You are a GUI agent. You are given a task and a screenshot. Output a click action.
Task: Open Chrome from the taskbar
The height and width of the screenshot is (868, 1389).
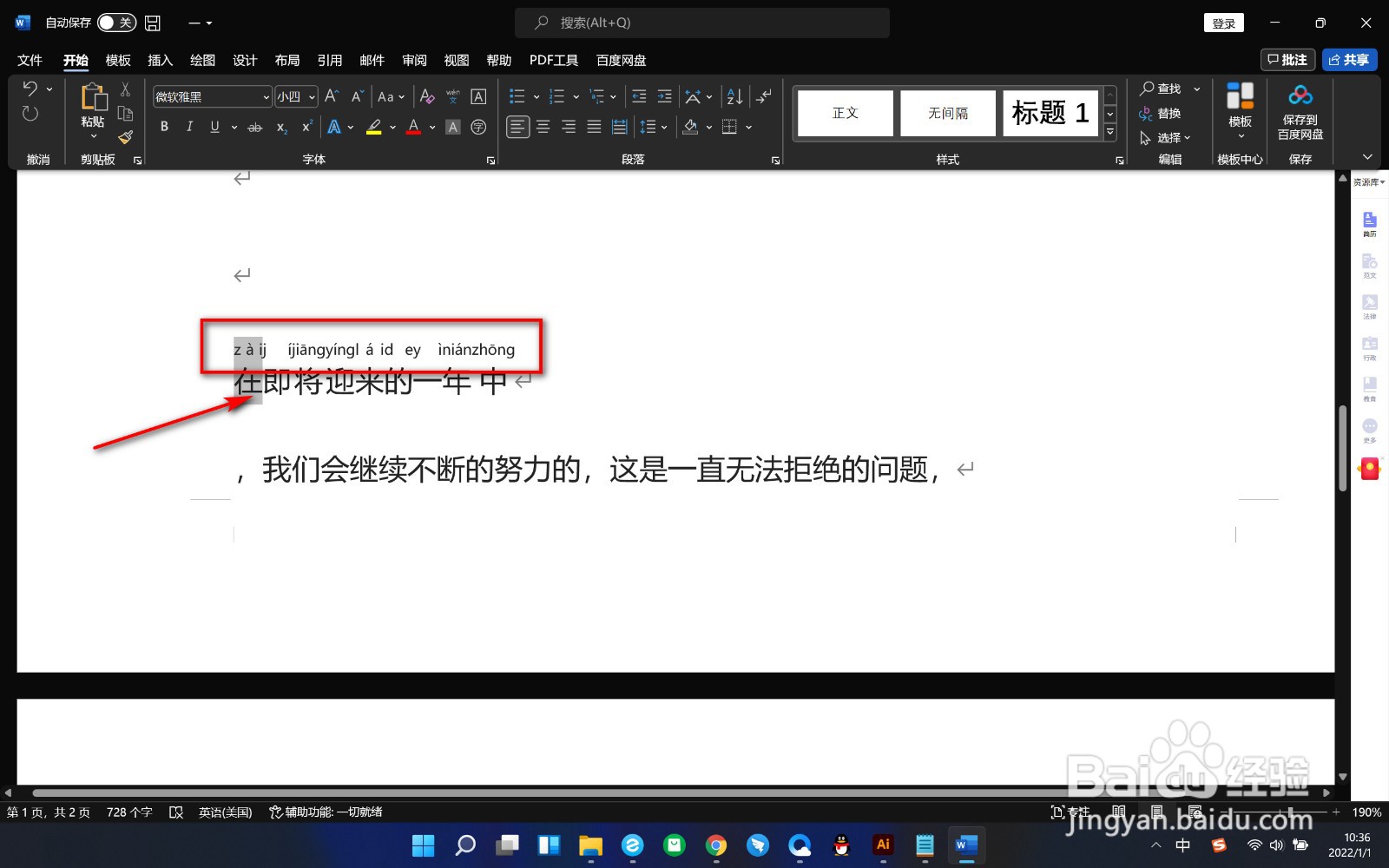coord(716,845)
